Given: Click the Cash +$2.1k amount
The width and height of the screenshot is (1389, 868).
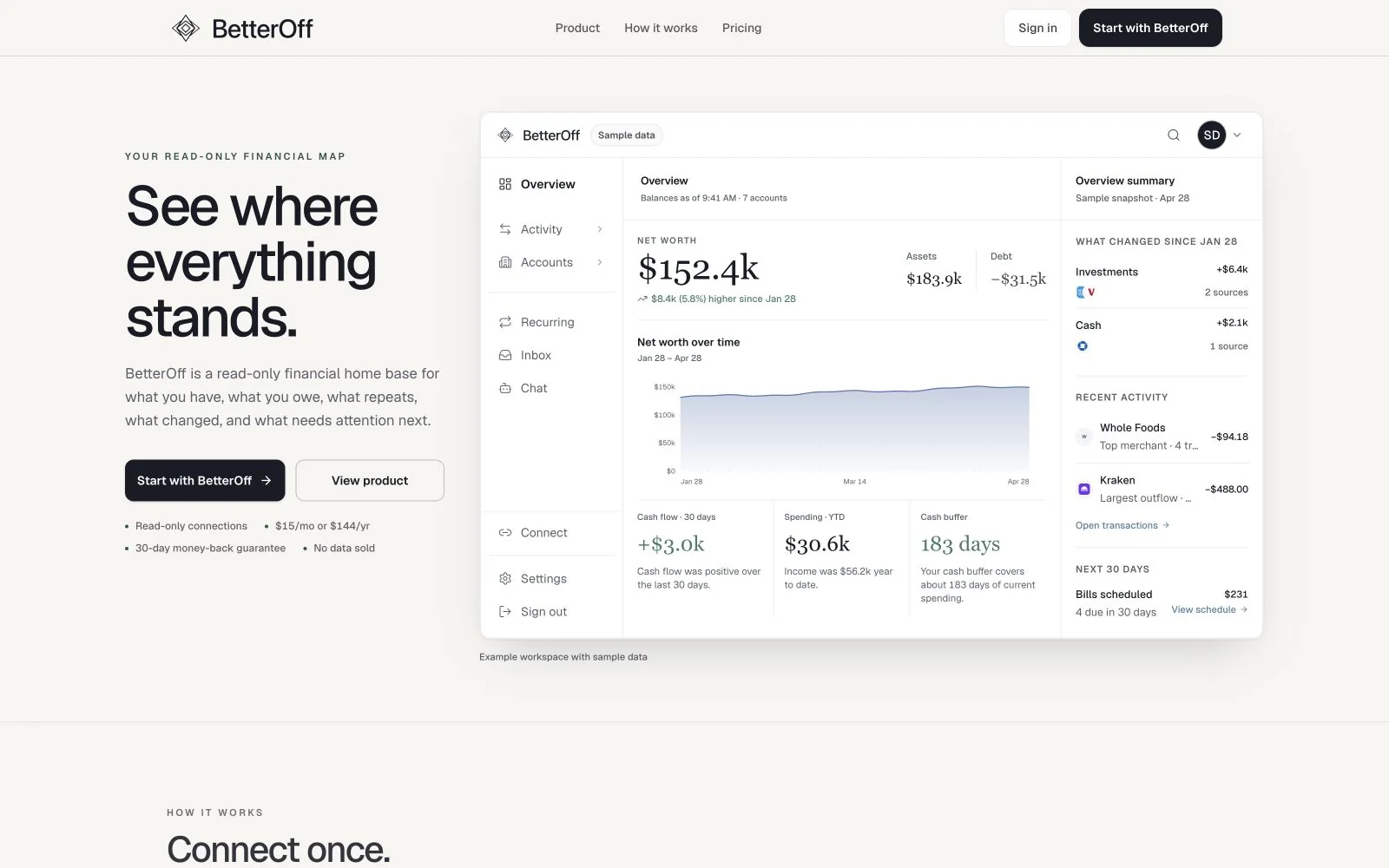Looking at the screenshot, I should pyautogui.click(x=1232, y=322).
